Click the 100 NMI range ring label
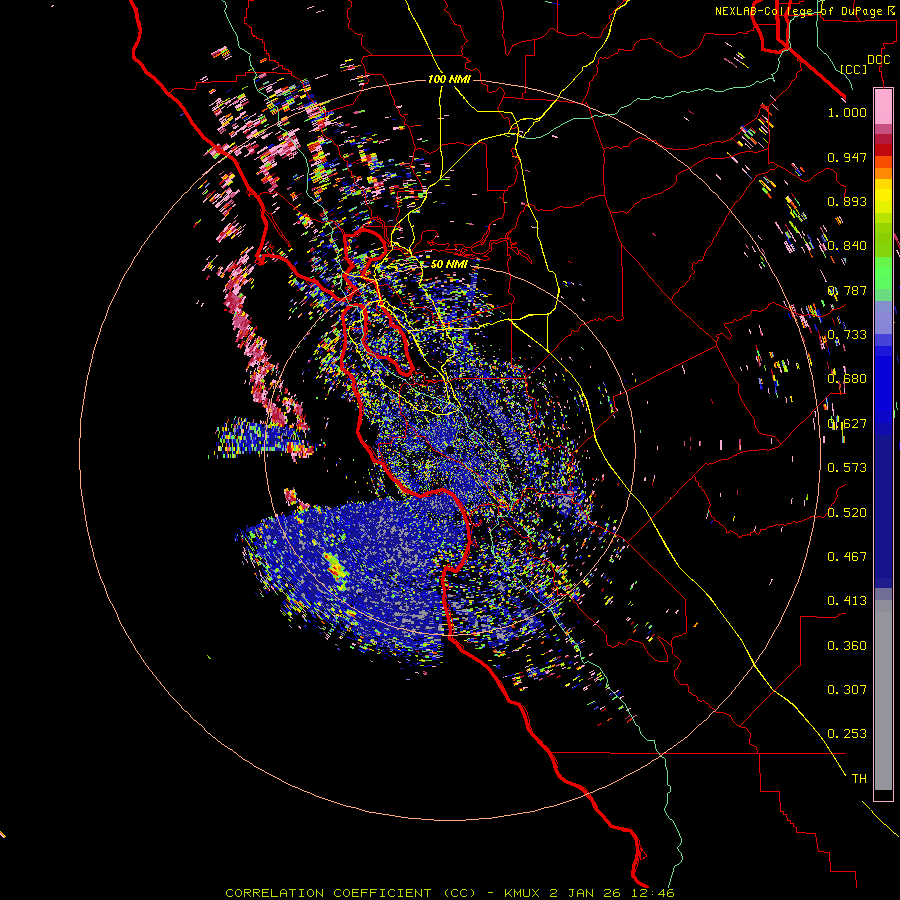 [x=449, y=79]
